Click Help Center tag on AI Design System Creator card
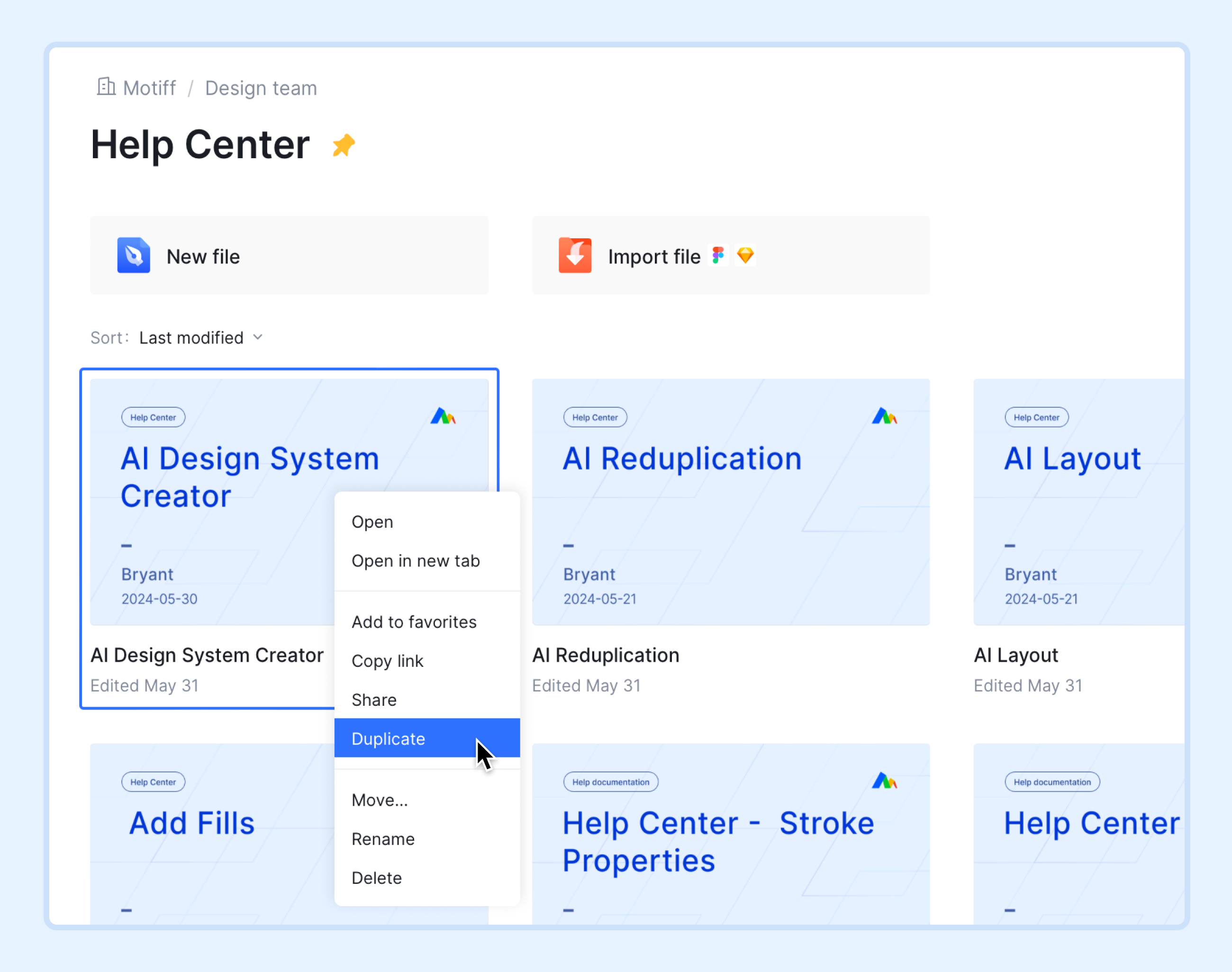 (x=153, y=417)
